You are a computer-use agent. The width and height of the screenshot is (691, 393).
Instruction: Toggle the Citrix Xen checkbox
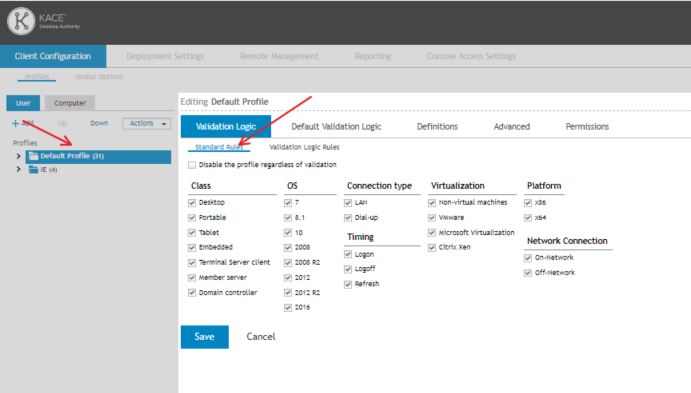click(x=432, y=248)
